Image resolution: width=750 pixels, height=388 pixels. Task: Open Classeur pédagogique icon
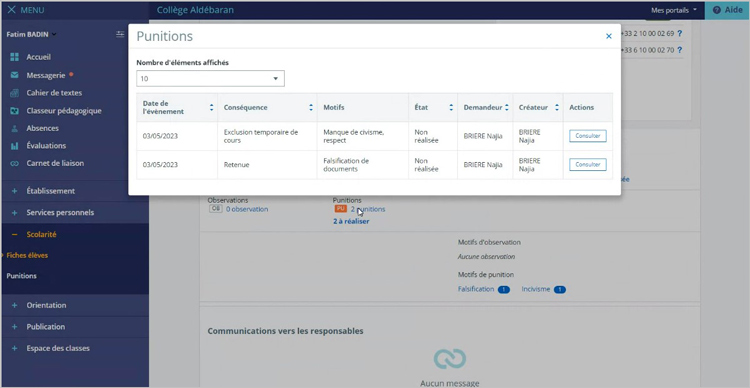[14, 111]
